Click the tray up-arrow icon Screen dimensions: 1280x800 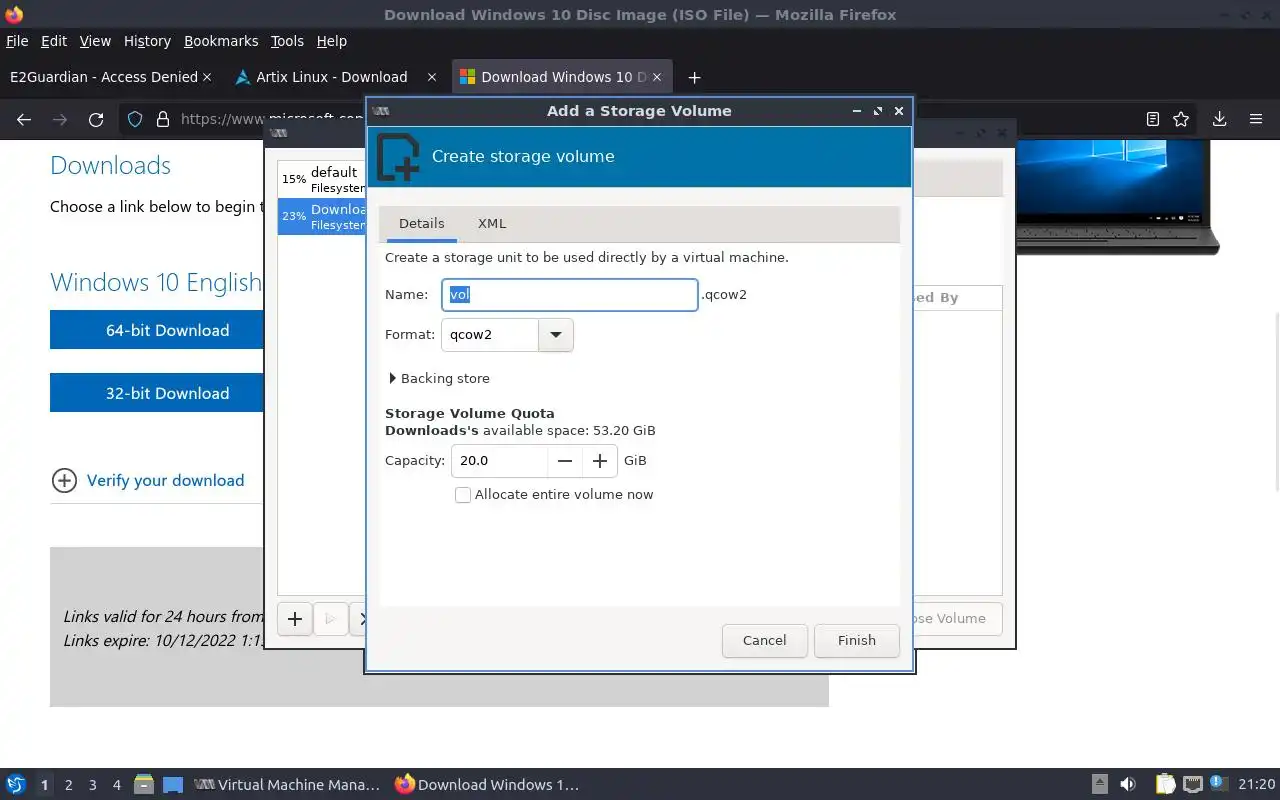point(1099,785)
